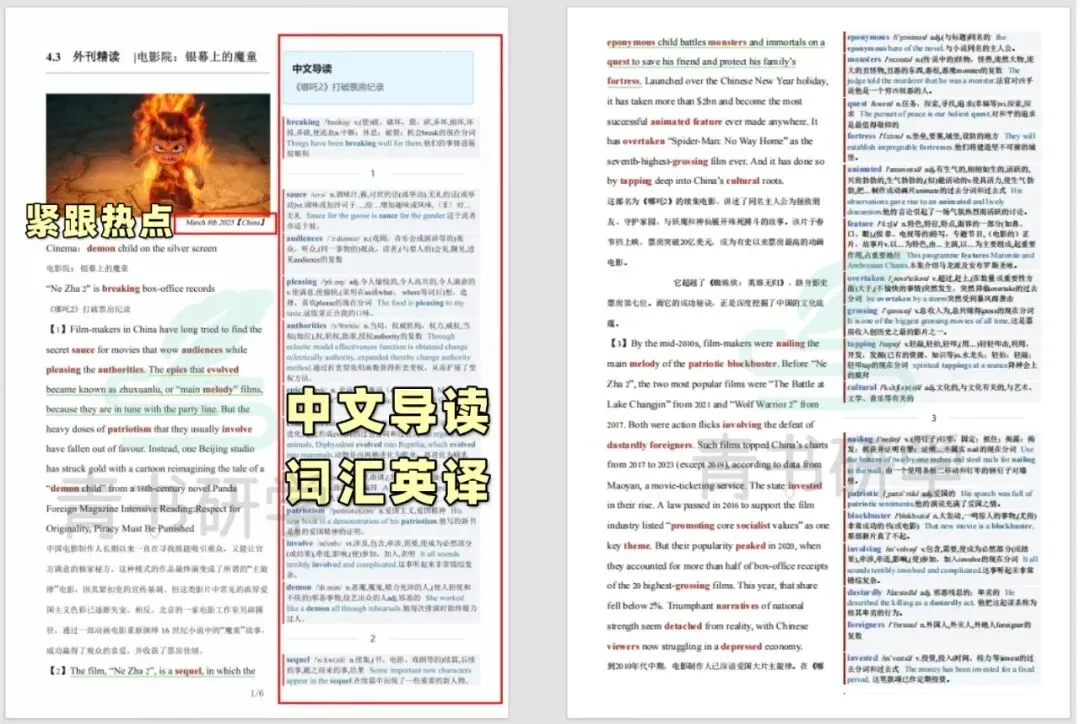The width and height of the screenshot is (1080, 724).
Task: Click the '中文导读' box header
Action: coord(312,69)
